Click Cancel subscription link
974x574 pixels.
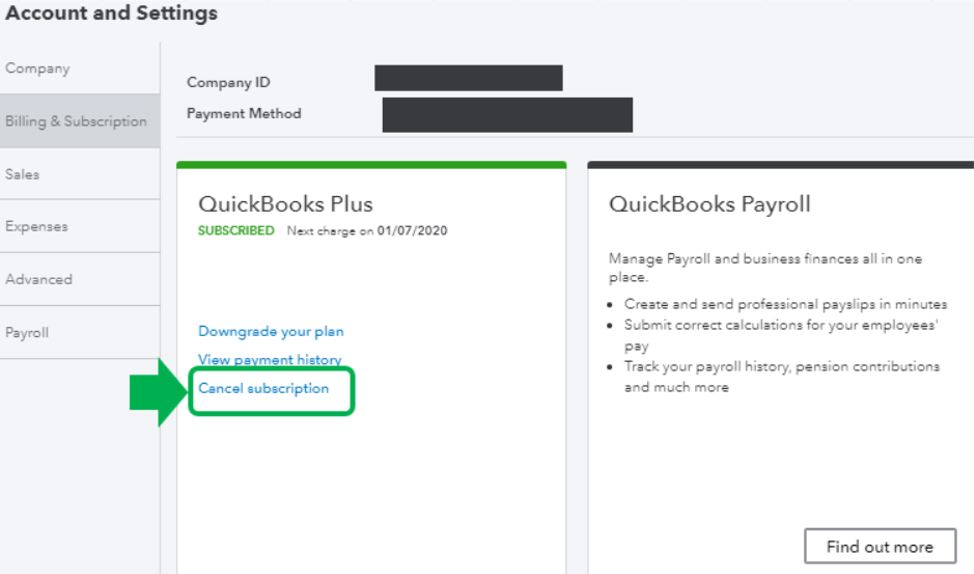point(264,389)
